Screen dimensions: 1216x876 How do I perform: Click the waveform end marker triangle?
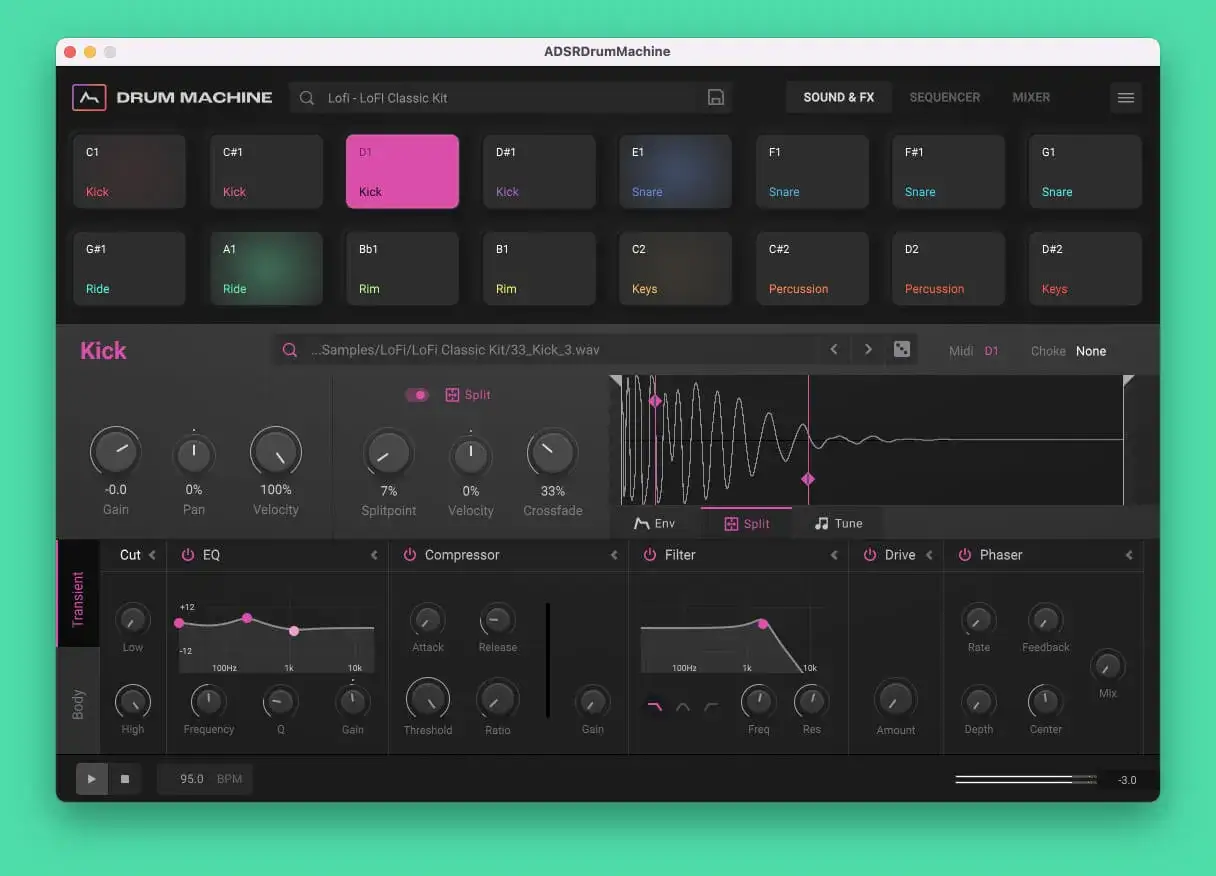pyautogui.click(x=1128, y=381)
